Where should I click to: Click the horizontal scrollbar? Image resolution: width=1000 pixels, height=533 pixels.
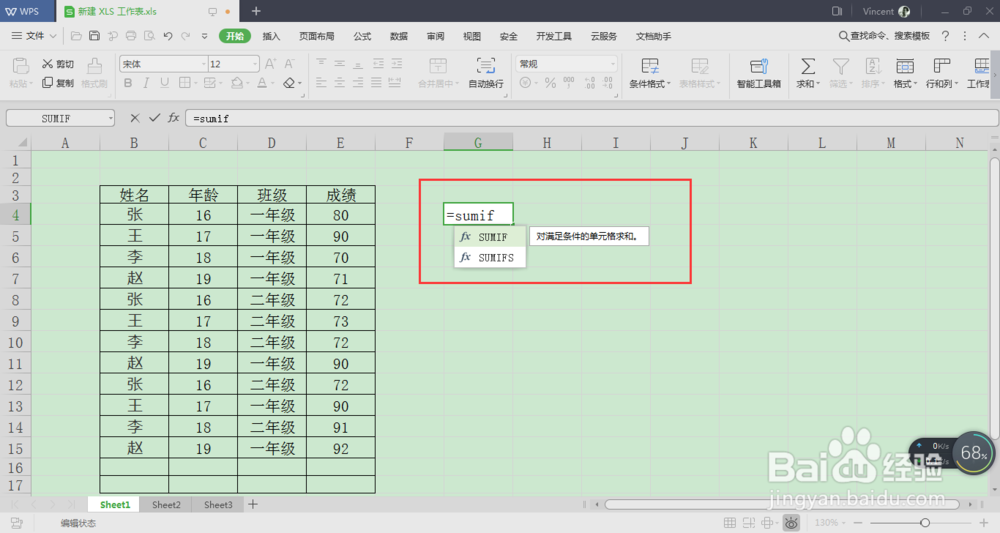783,504
